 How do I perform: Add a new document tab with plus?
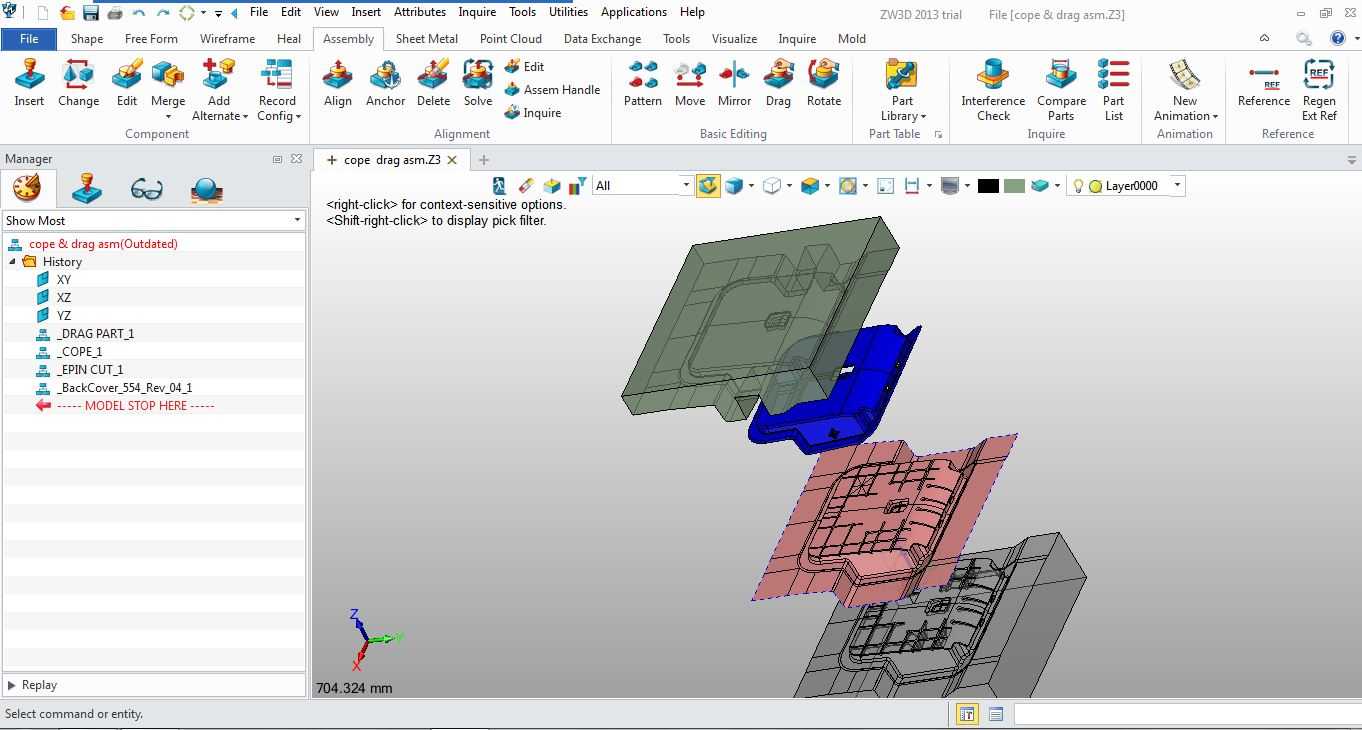tap(484, 160)
